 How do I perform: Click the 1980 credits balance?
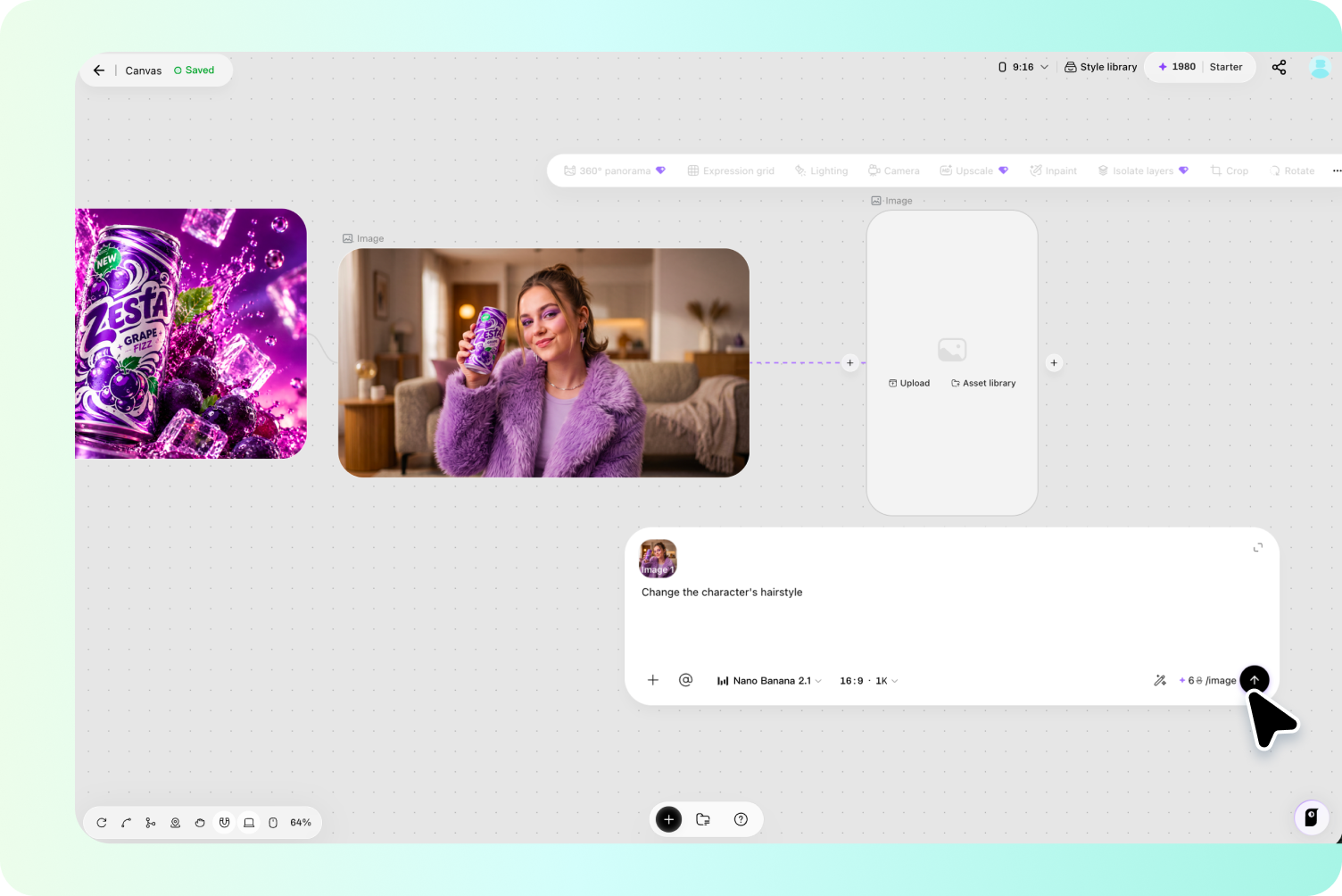click(1177, 67)
